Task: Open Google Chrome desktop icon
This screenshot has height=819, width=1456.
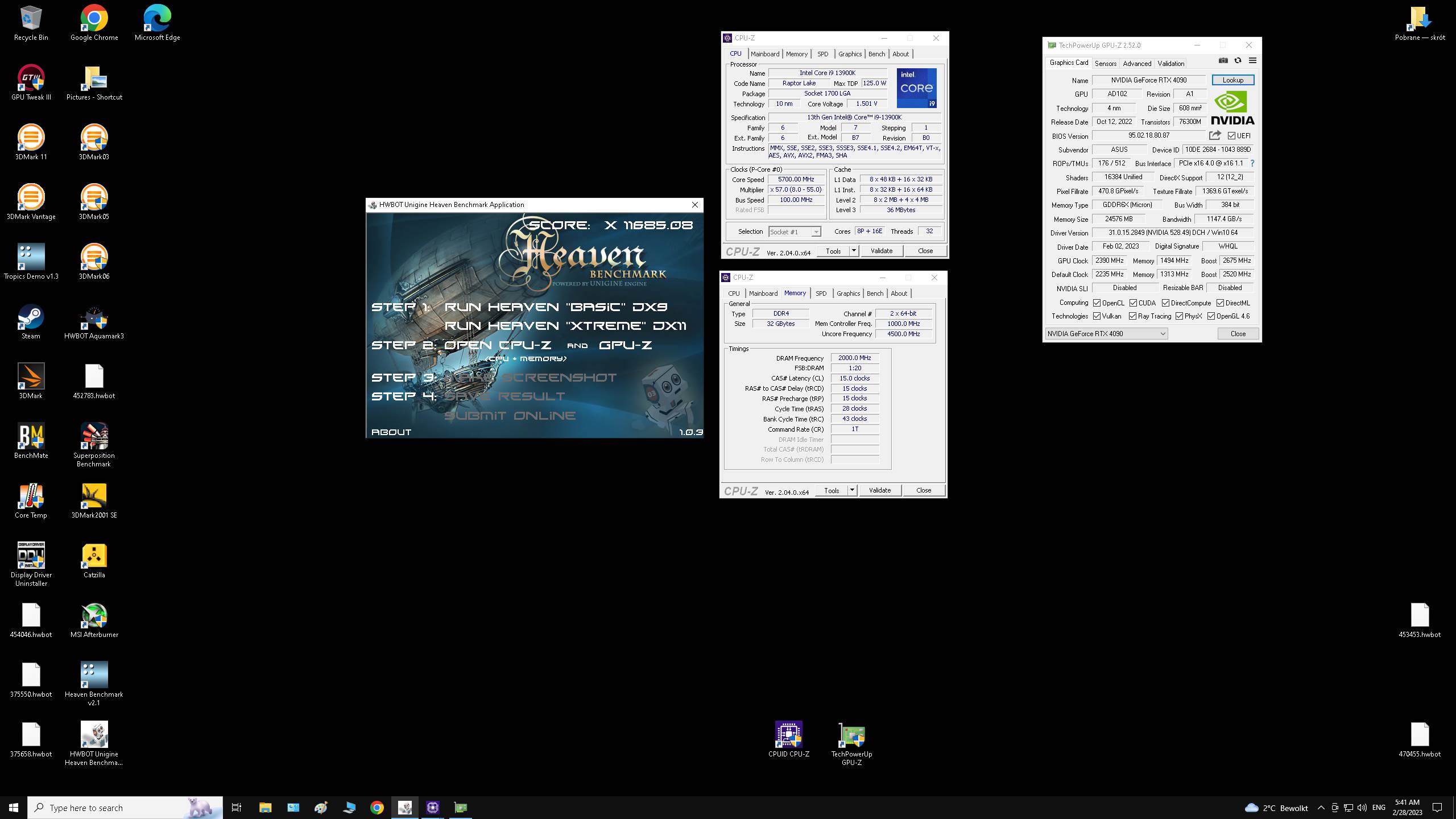Action: 94,23
